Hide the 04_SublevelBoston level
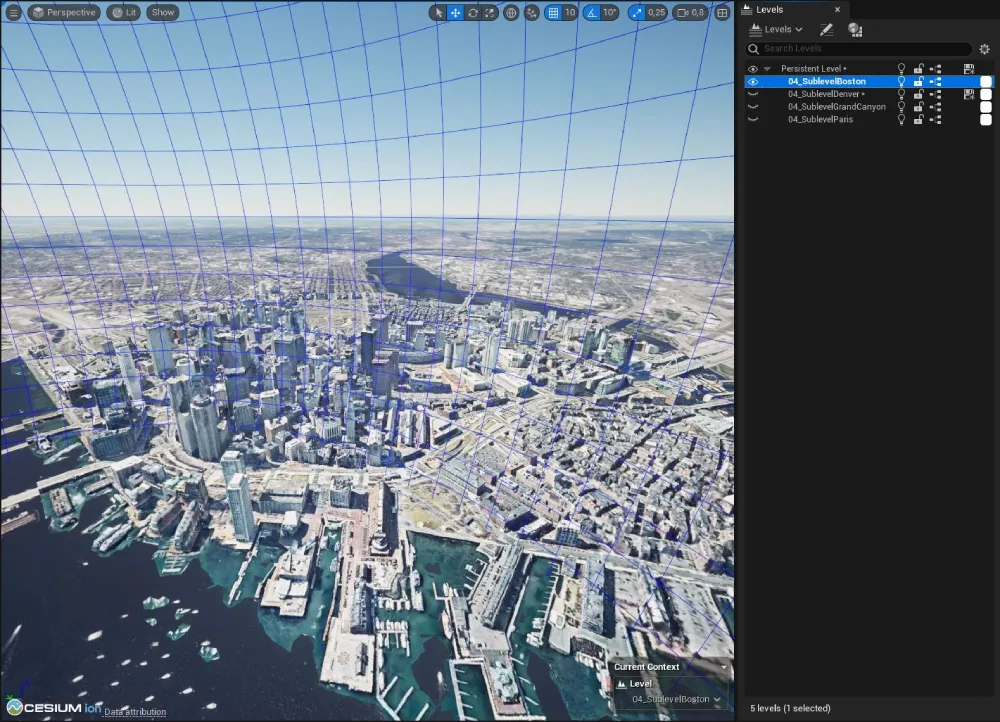1000x722 pixels. 753,81
